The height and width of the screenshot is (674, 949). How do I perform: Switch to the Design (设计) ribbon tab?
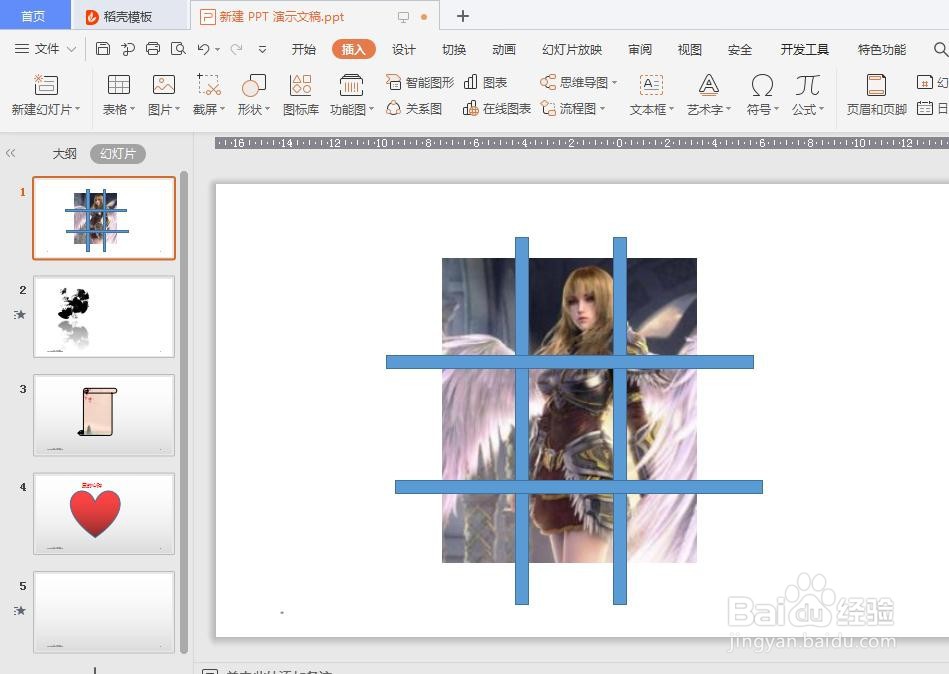point(404,50)
